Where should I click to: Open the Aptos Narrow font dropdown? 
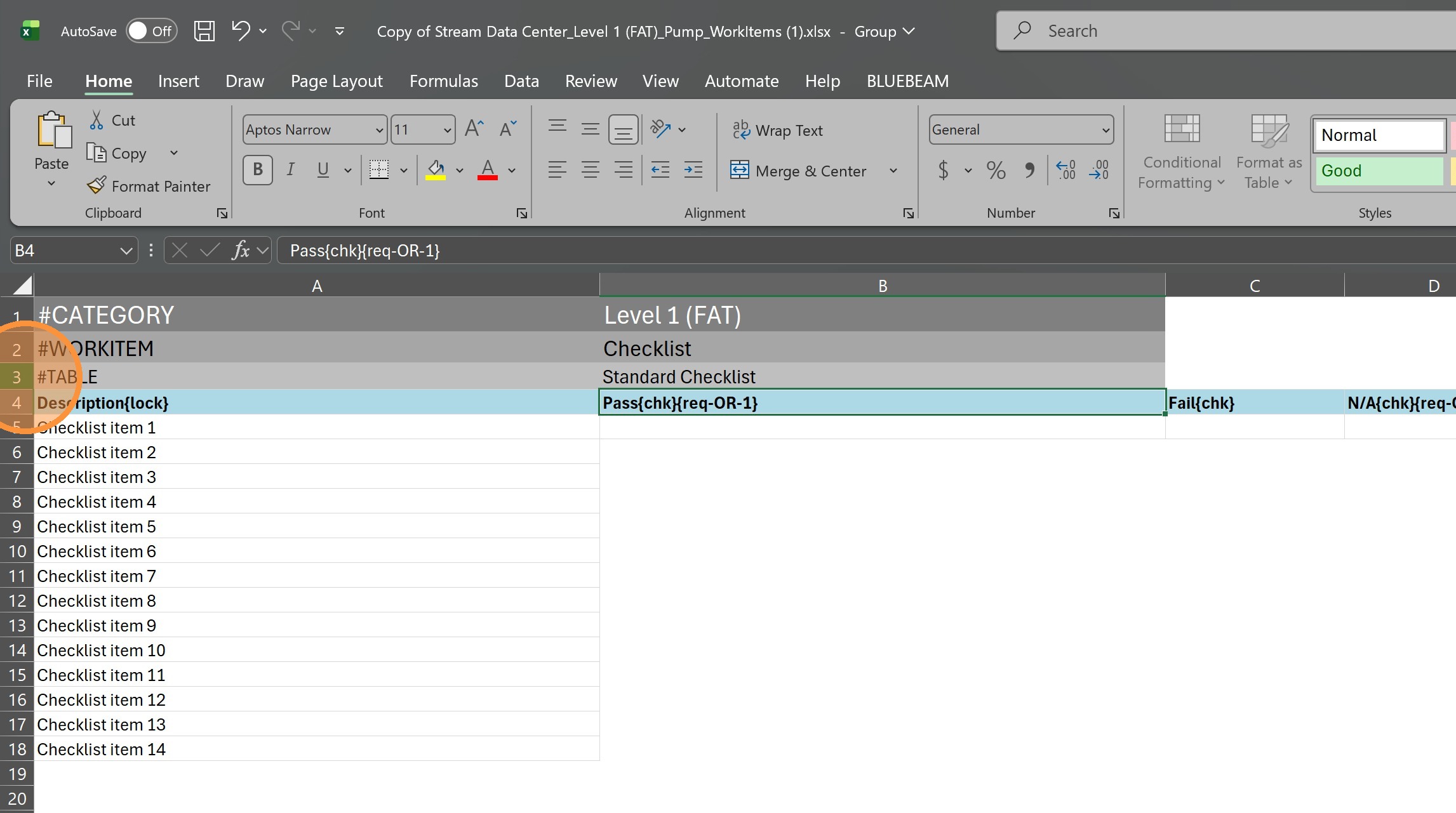pos(379,130)
